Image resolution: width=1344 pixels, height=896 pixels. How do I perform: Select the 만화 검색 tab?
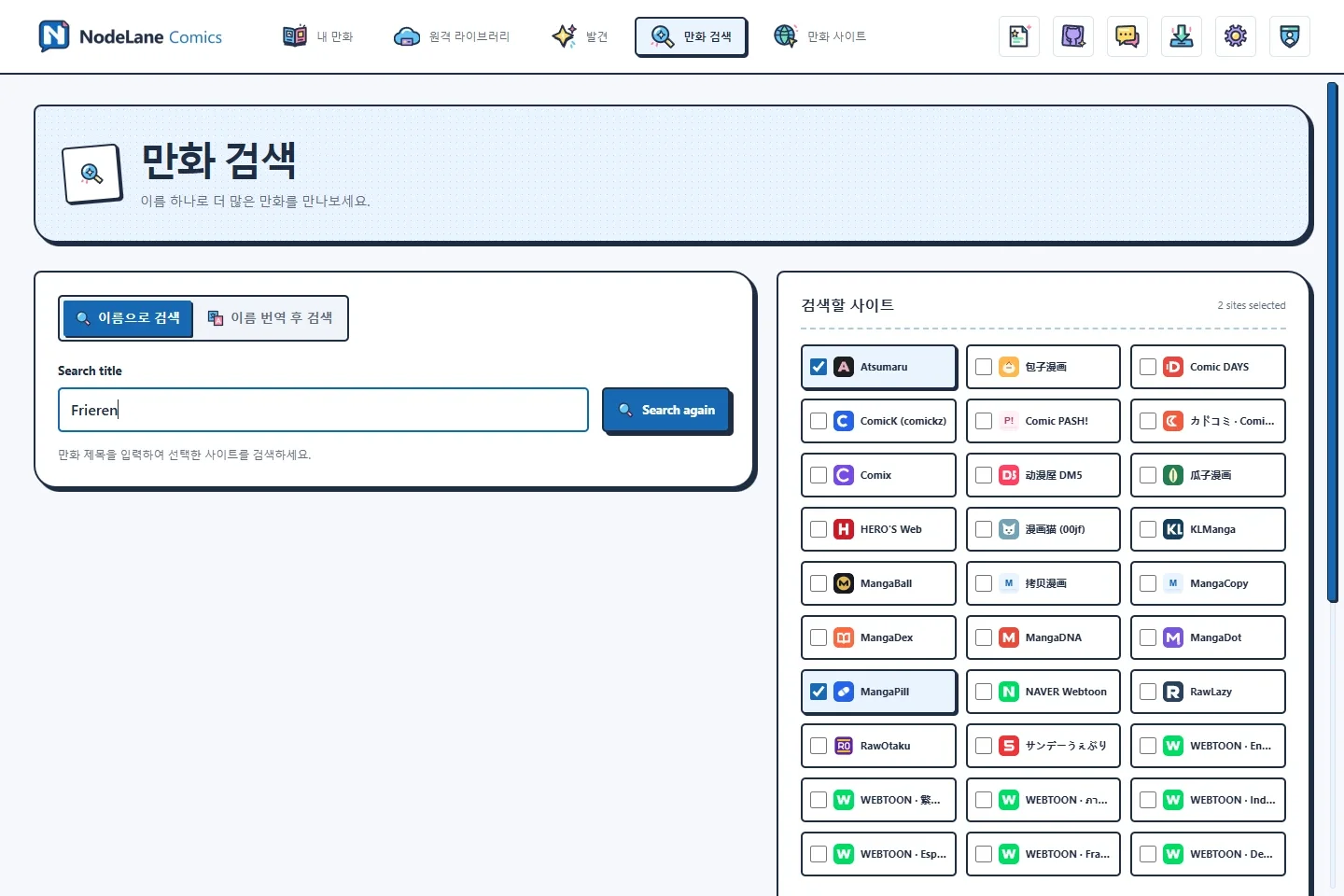point(691,36)
